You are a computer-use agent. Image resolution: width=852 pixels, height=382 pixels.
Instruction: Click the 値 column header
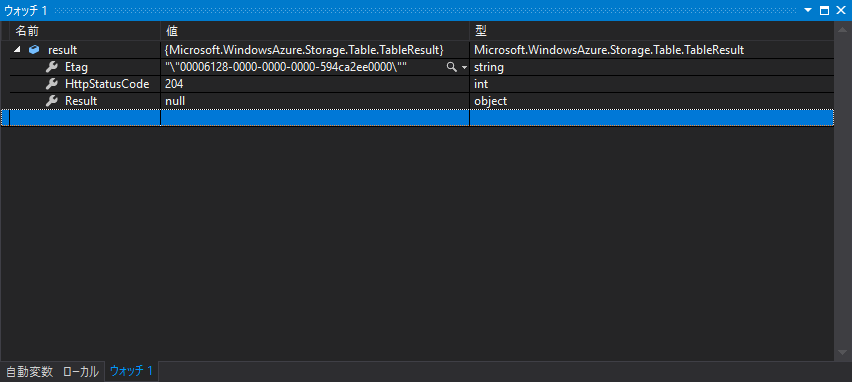(315, 30)
